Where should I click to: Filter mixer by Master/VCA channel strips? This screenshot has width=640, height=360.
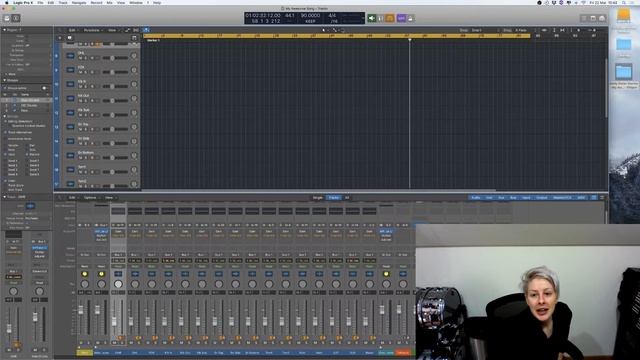tap(562, 198)
